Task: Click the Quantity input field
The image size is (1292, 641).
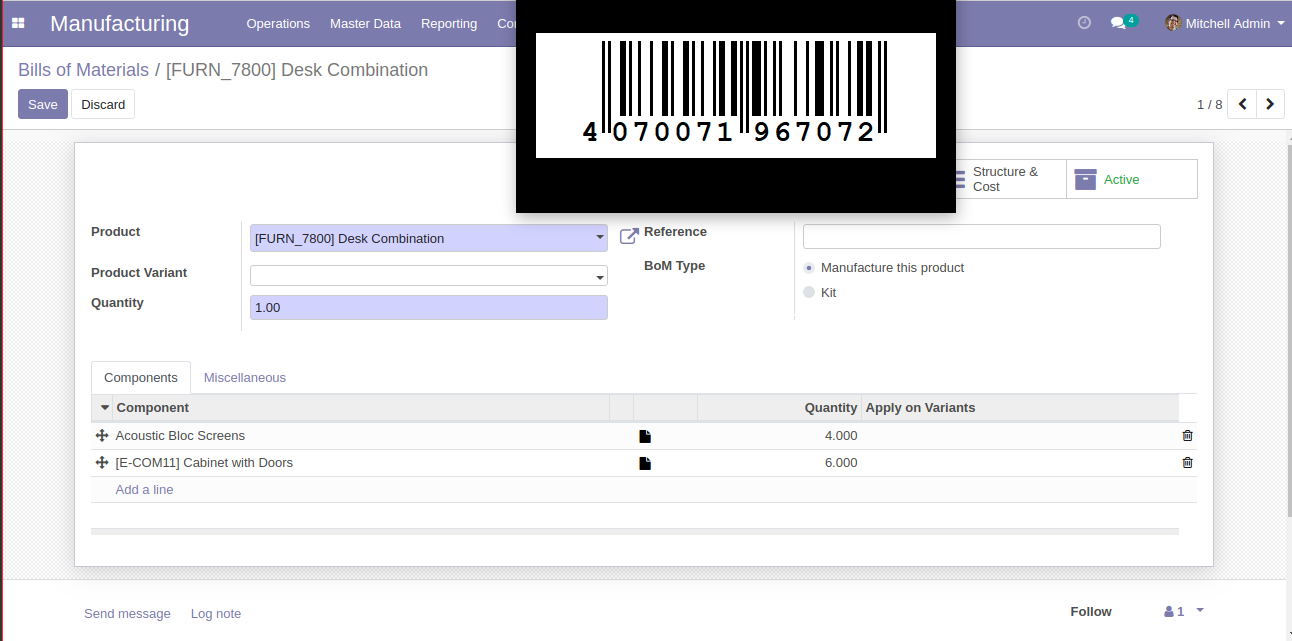Action: 429,308
